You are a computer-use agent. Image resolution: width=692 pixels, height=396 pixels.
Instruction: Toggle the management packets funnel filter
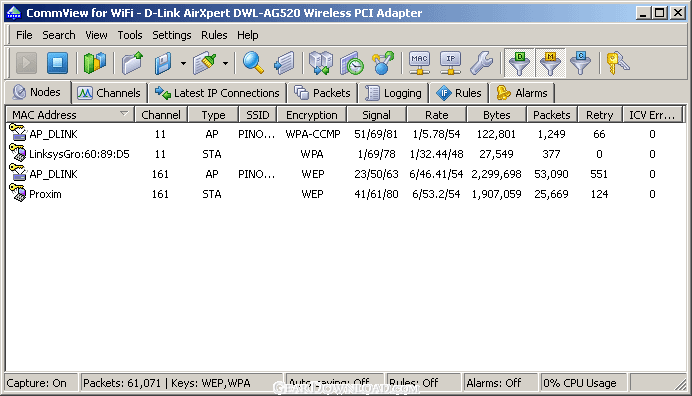[x=550, y=63]
